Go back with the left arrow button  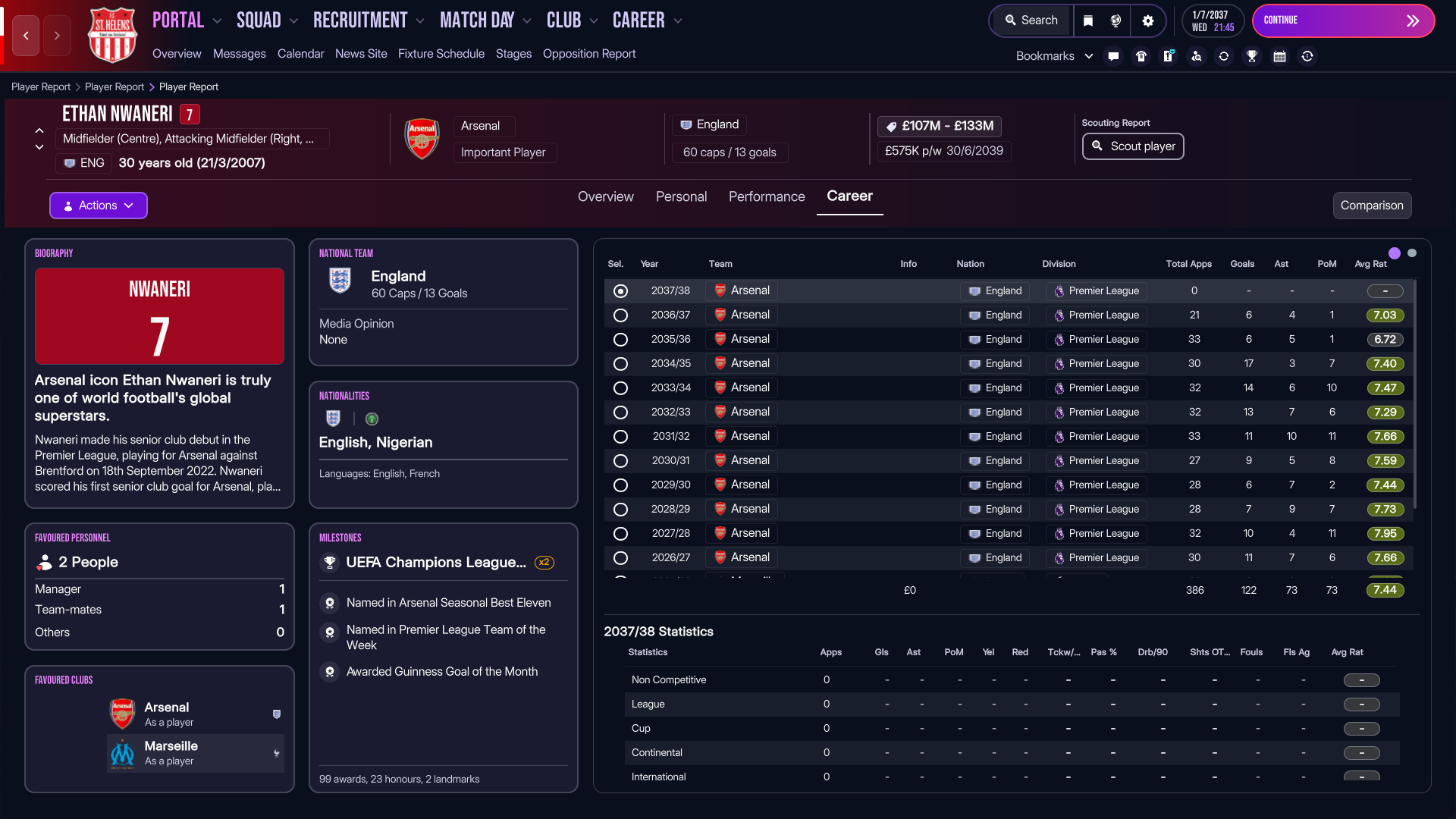(26, 36)
